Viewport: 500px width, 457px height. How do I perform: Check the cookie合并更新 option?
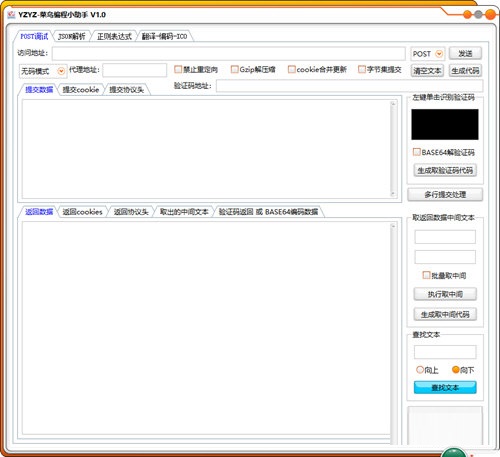click(x=292, y=69)
